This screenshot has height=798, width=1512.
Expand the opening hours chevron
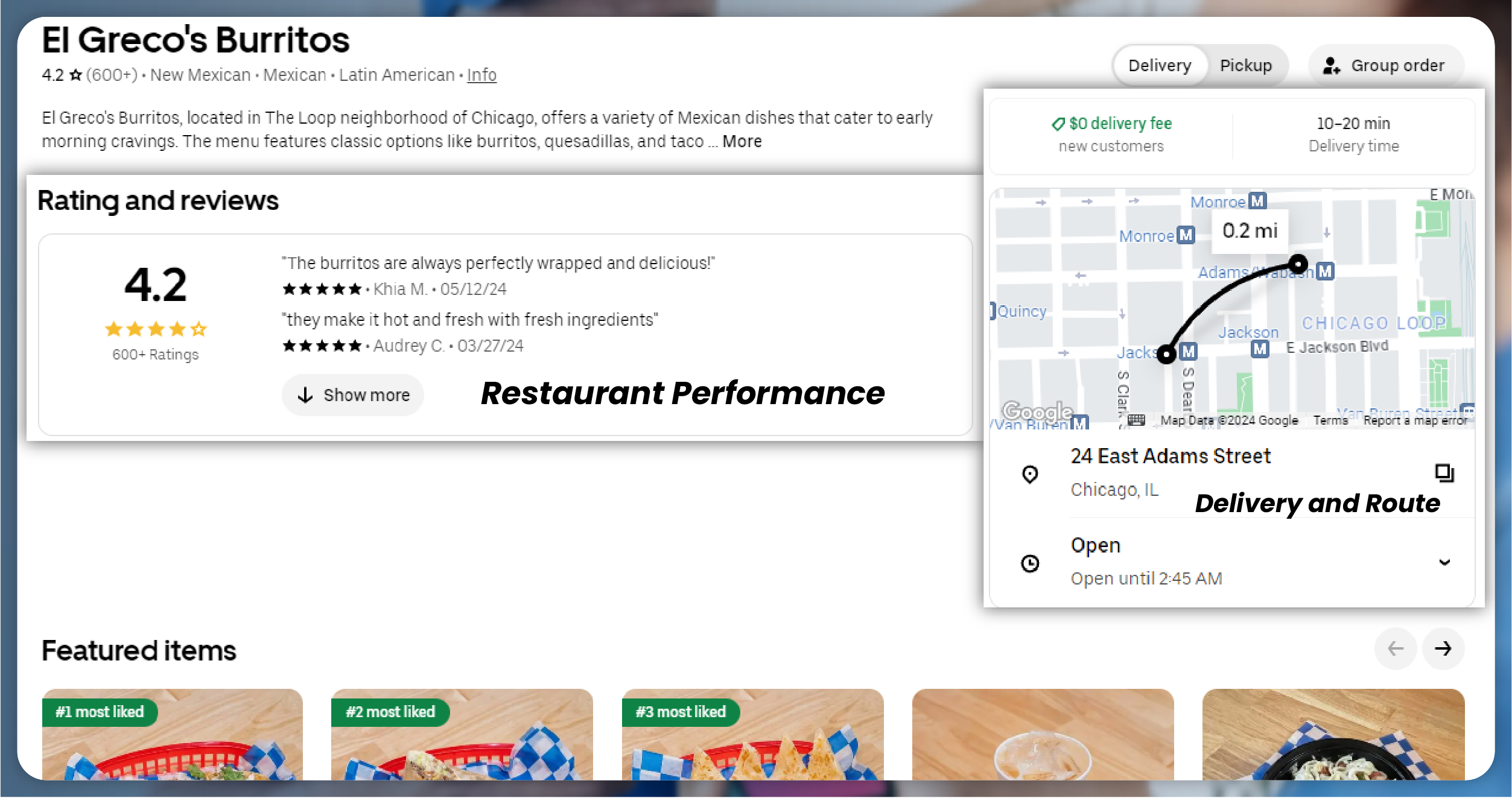(1444, 562)
